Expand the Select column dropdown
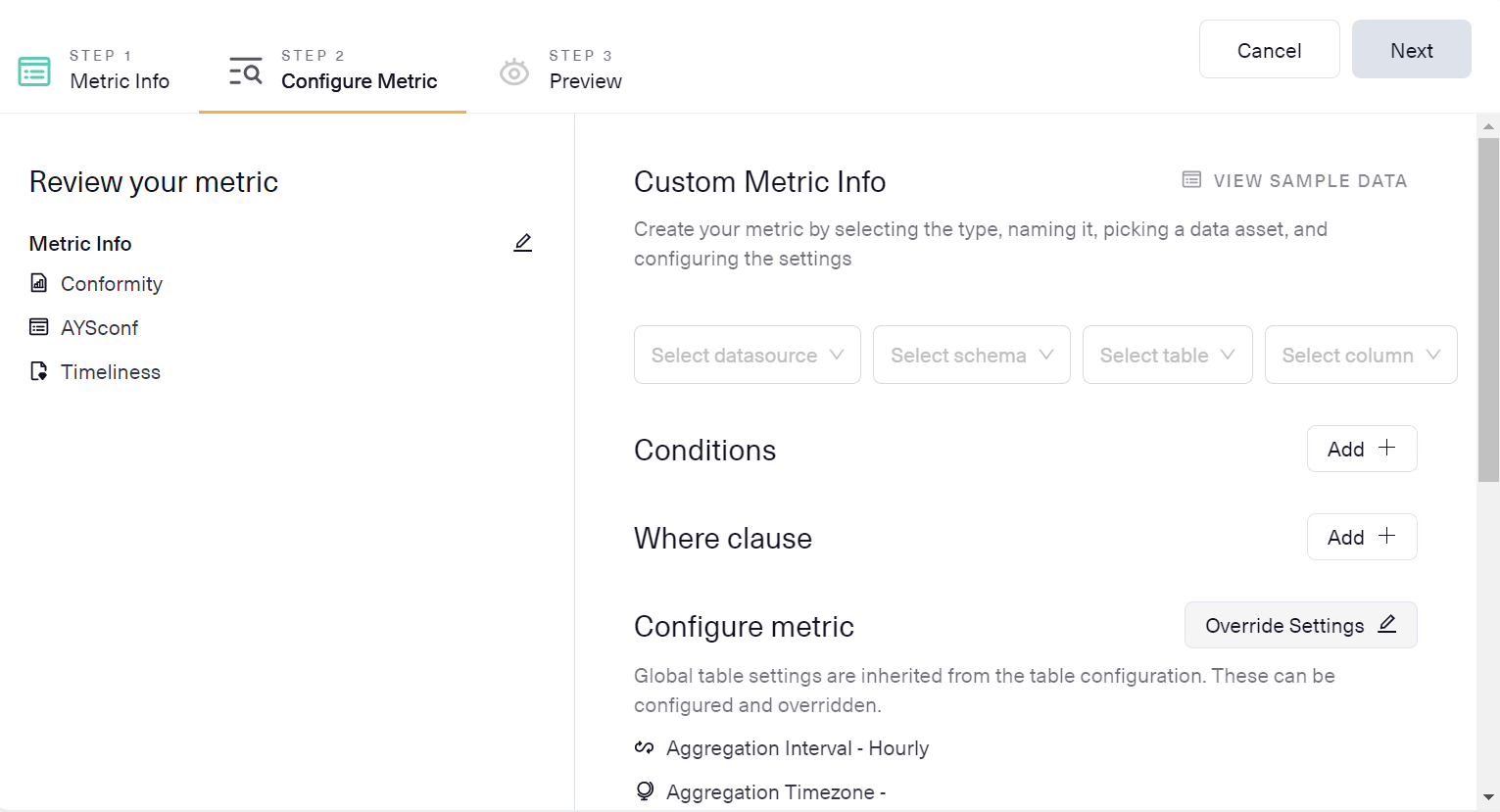This screenshot has height=812, width=1500. pos(1360,355)
